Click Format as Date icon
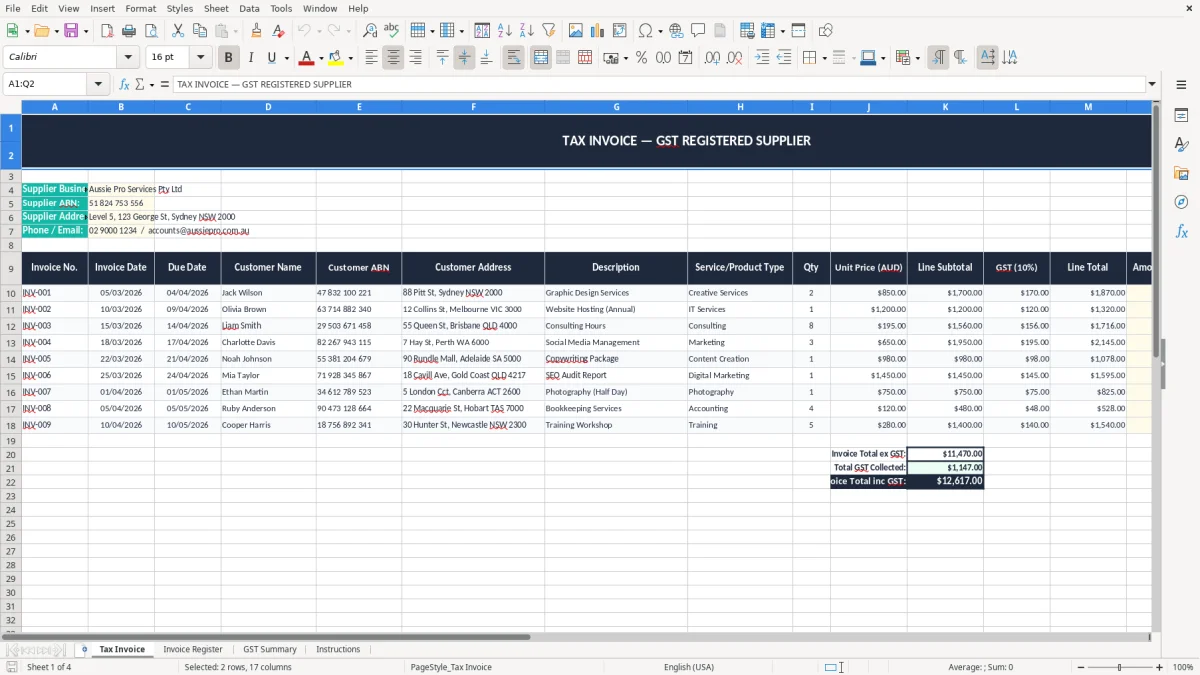Viewport: 1200px width, 675px height. (x=685, y=58)
